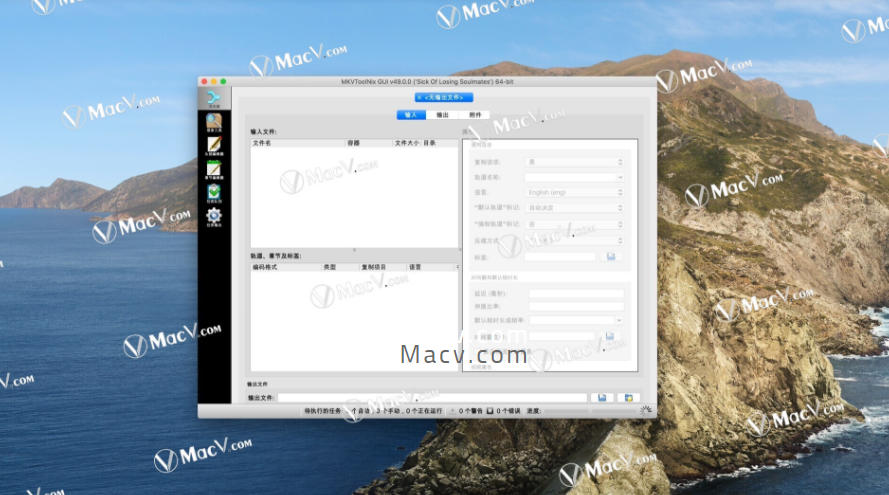Click the 输入文件: label above file list
Image resolution: width=889 pixels, height=495 pixels.
(x=263, y=132)
